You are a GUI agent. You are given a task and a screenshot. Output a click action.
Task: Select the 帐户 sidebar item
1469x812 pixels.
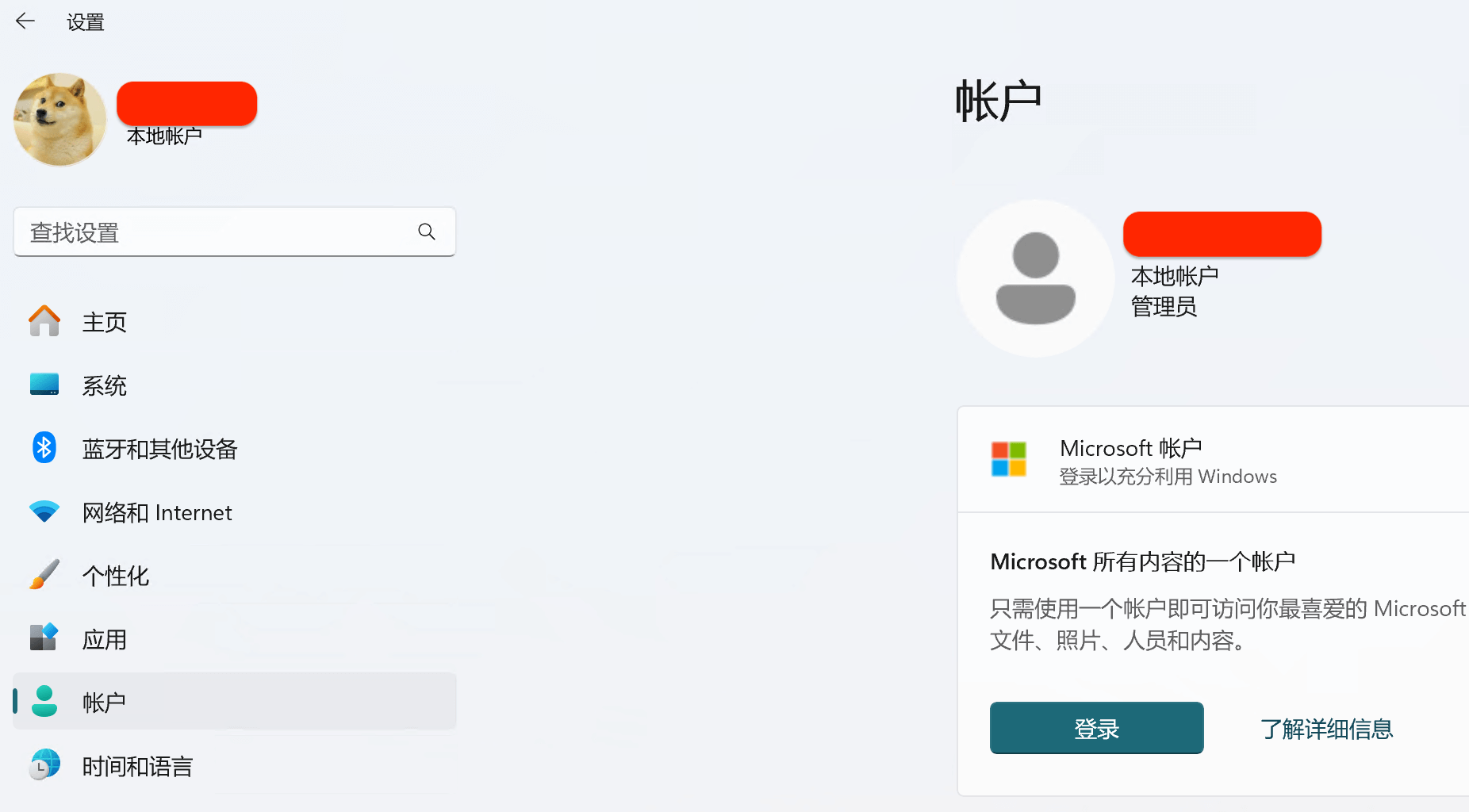[105, 702]
